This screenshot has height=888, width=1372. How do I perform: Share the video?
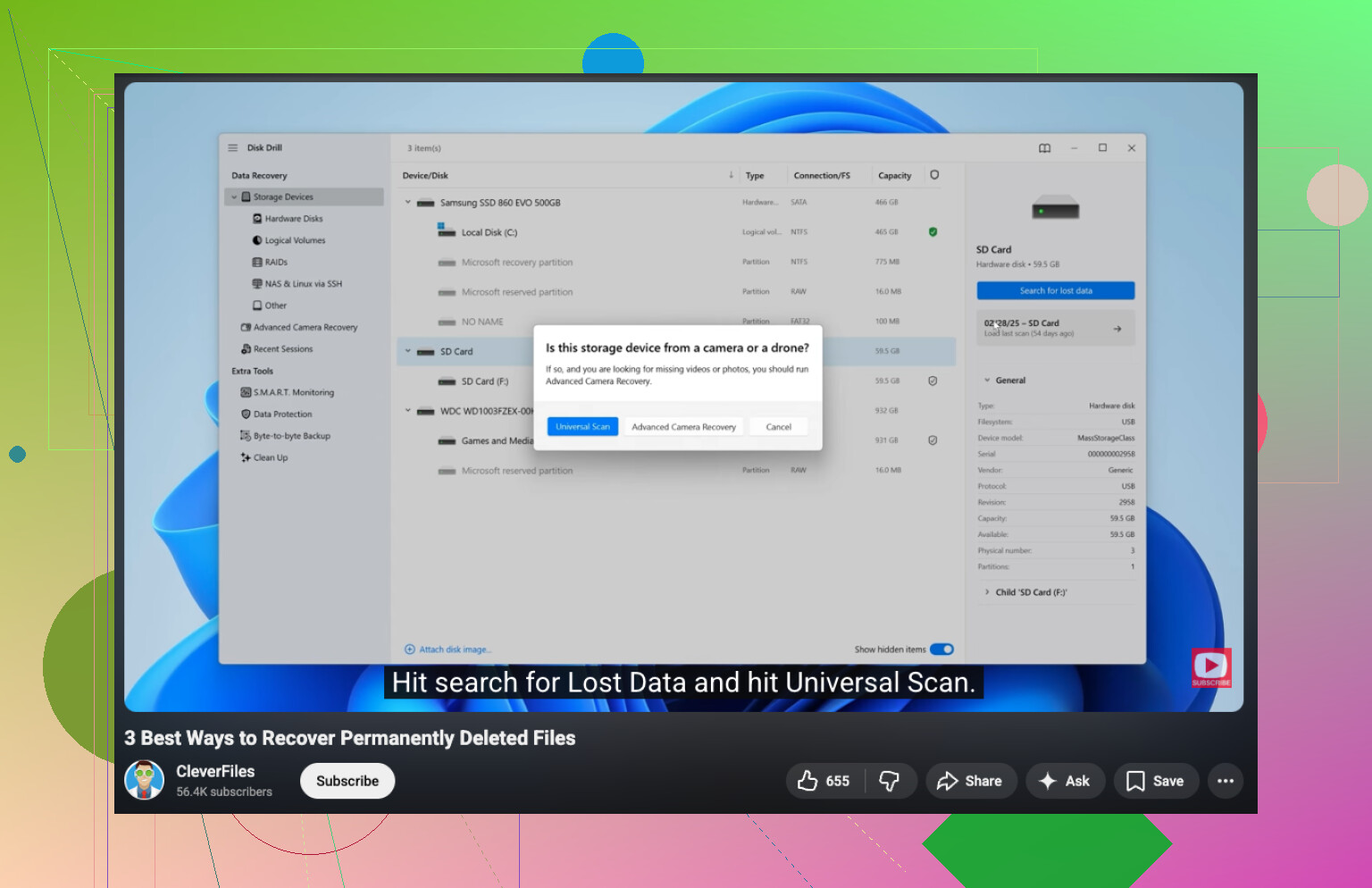click(970, 781)
